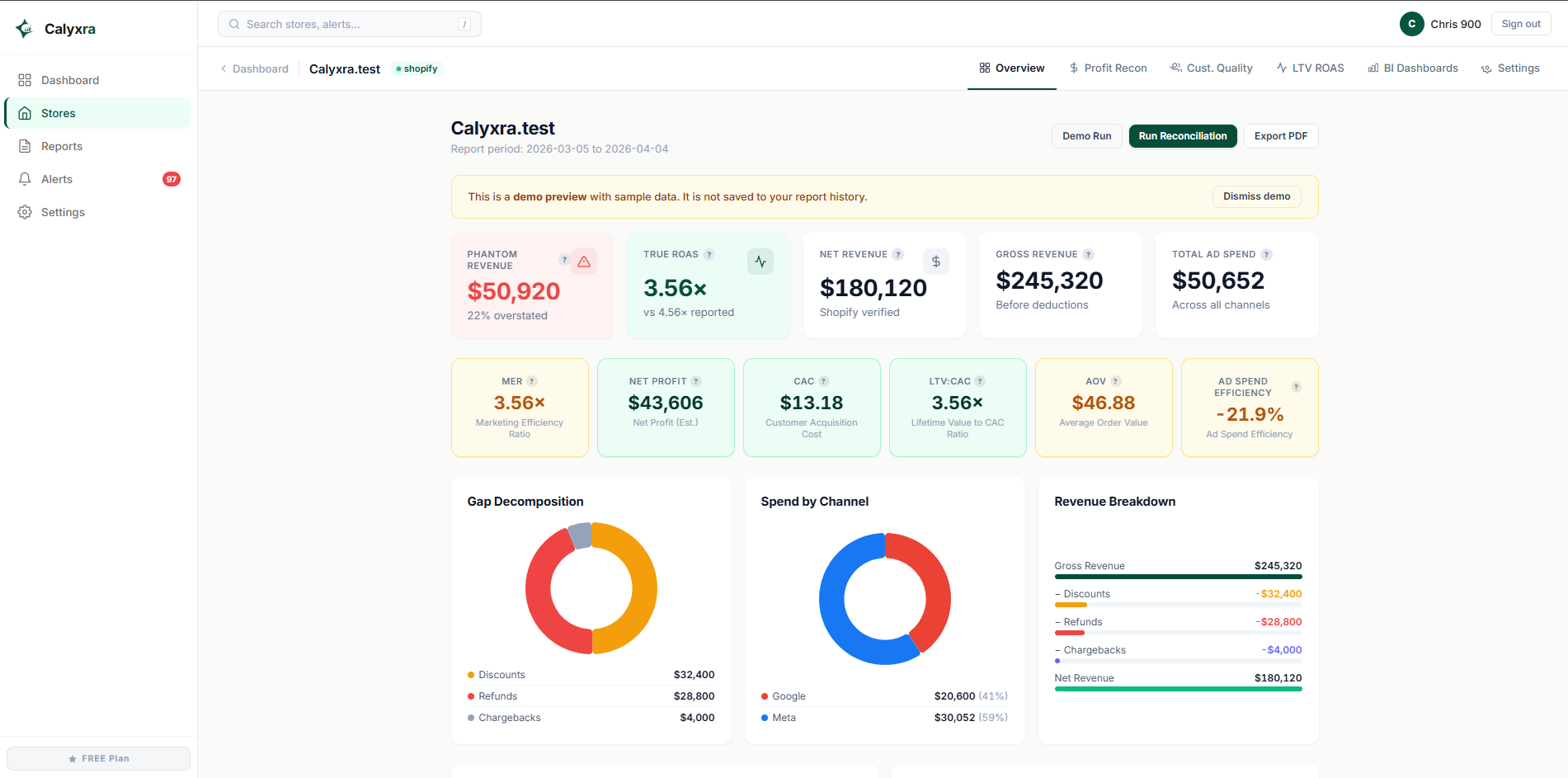Switch to the Profit Recon tab
The height and width of the screenshot is (778, 1568).
pyautogui.click(x=1109, y=68)
